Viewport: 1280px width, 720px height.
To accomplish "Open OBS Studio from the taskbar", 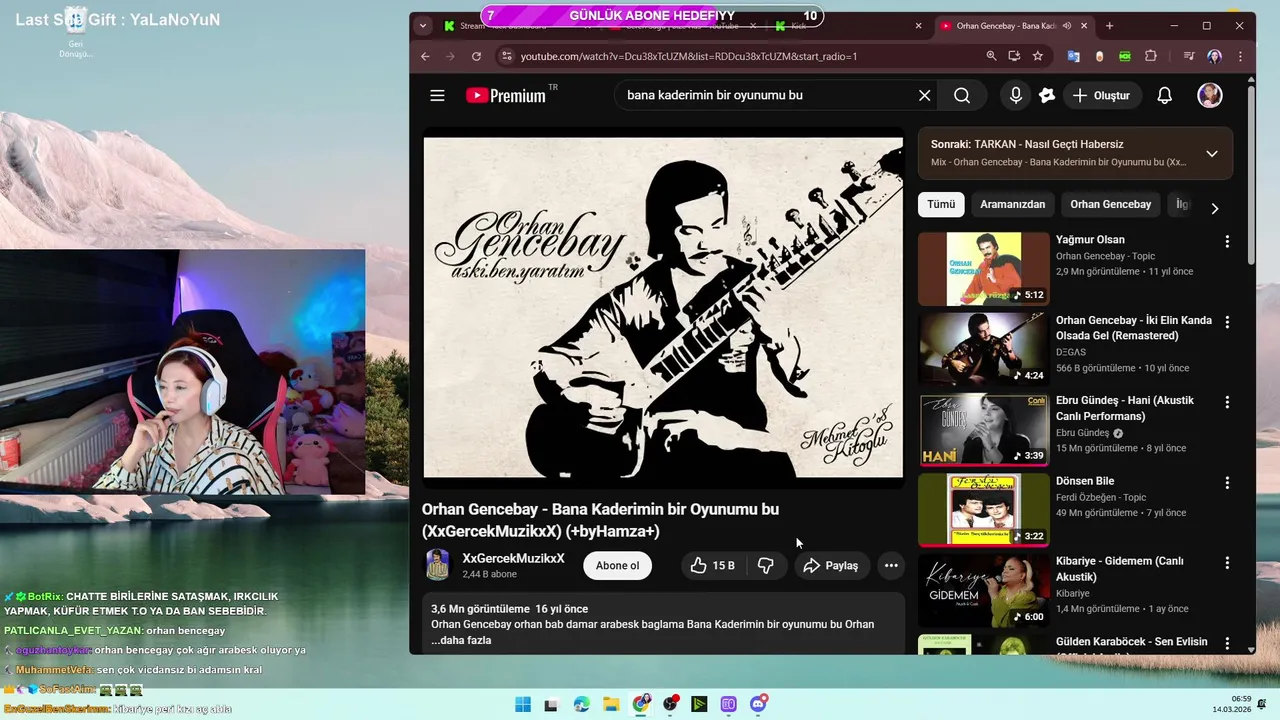I will (x=670, y=704).
